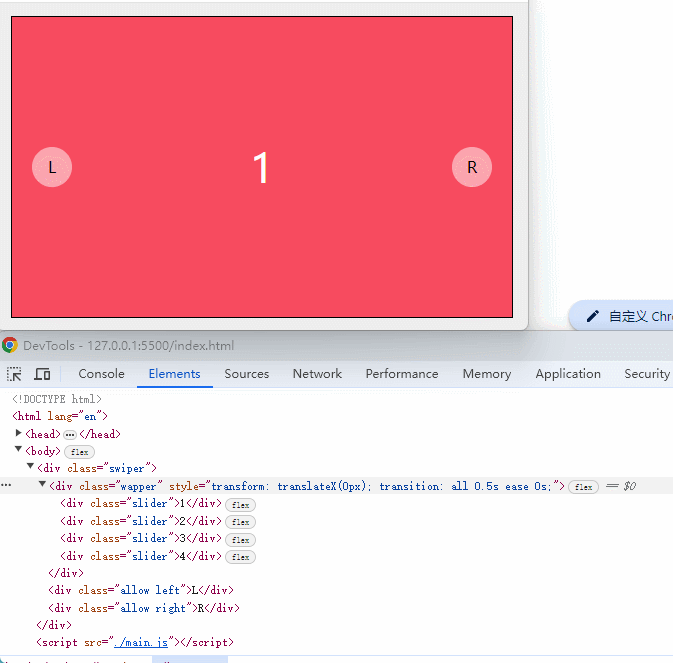Select the DOCTYPE html line

[x=57, y=400]
